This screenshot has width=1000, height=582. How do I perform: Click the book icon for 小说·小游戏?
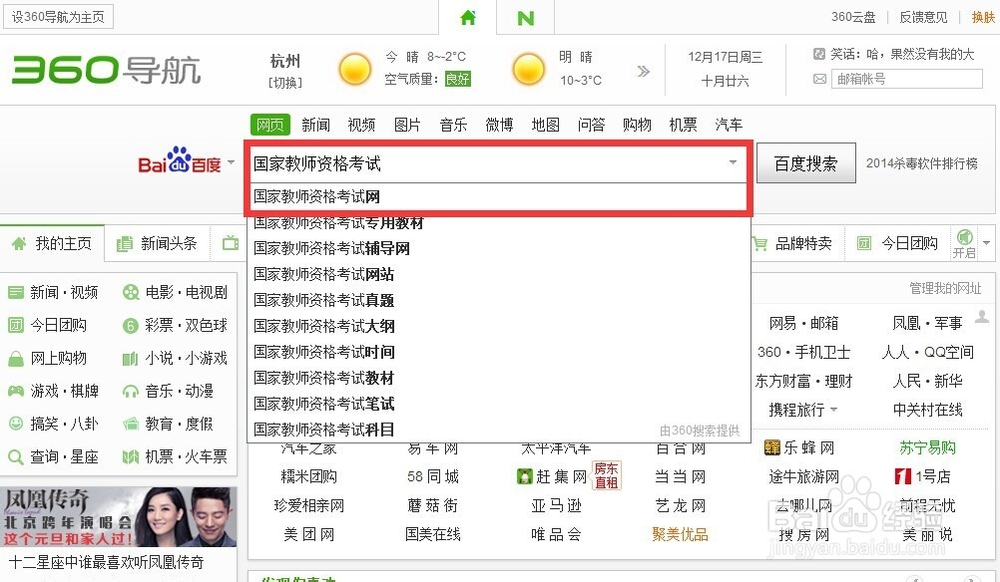130,359
